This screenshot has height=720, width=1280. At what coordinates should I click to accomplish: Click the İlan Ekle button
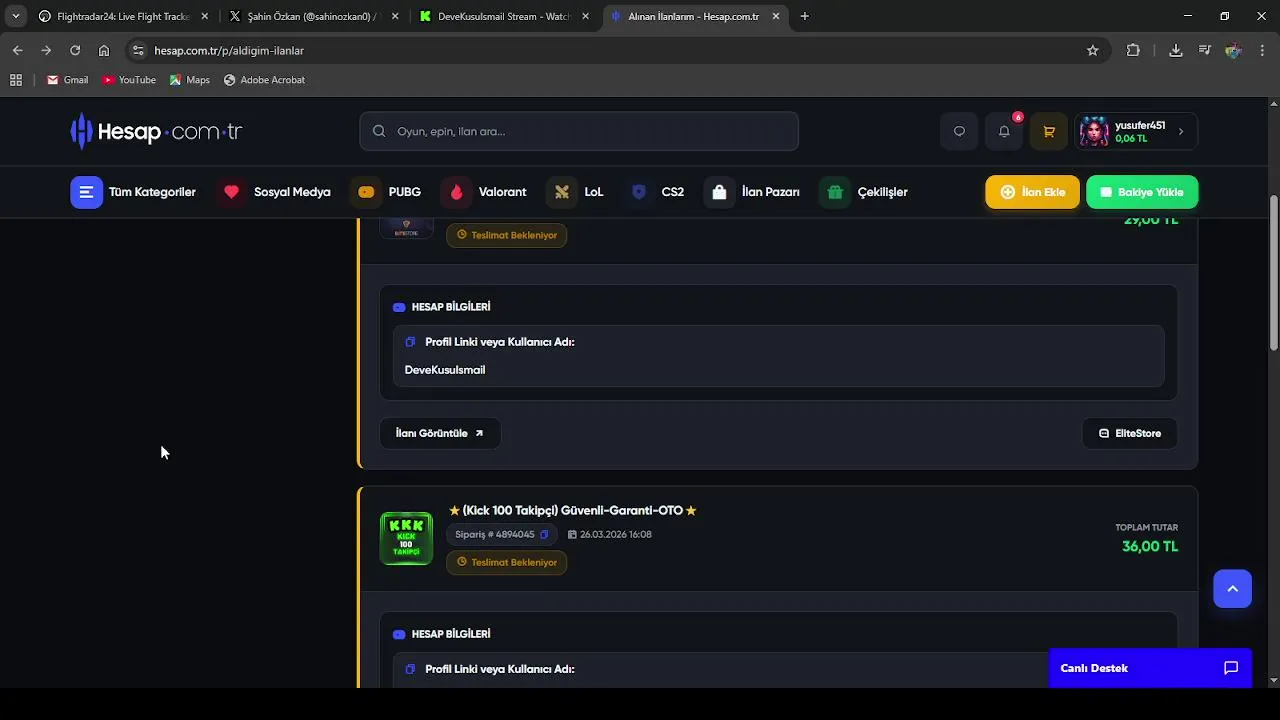[x=1032, y=192]
